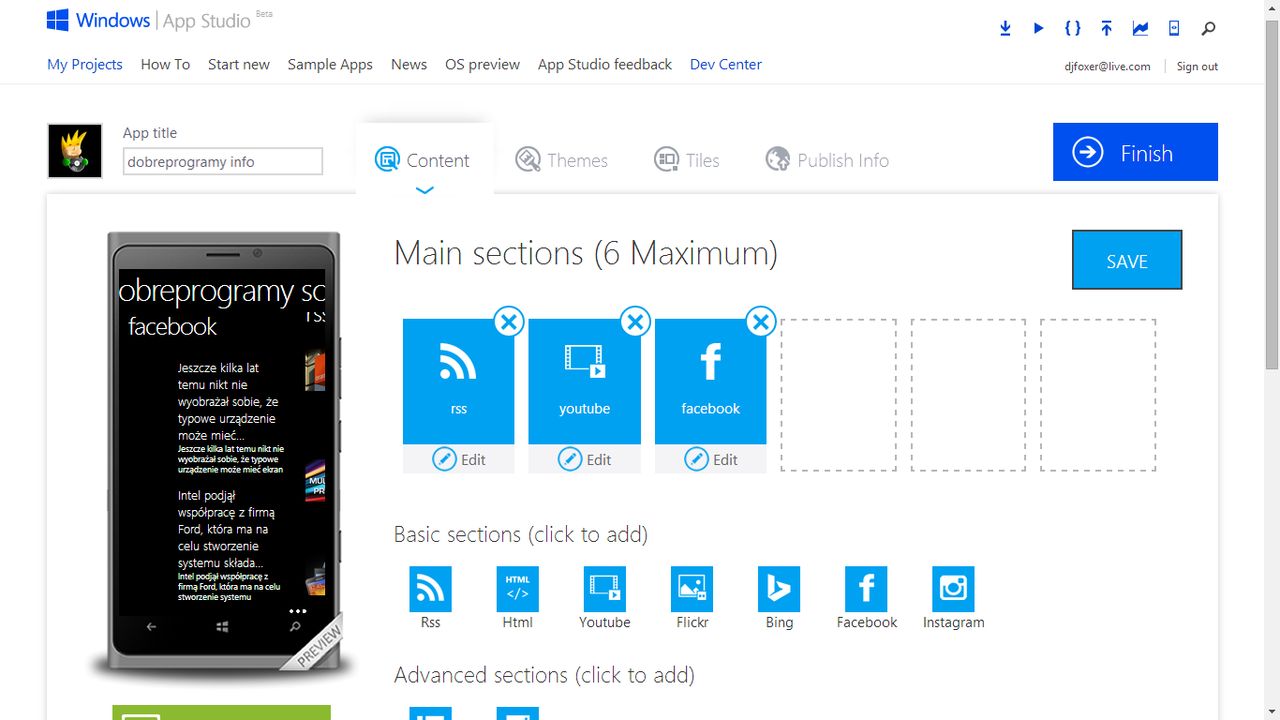The width and height of the screenshot is (1280, 720).
Task: Open the Dev Center link
Action: [726, 64]
